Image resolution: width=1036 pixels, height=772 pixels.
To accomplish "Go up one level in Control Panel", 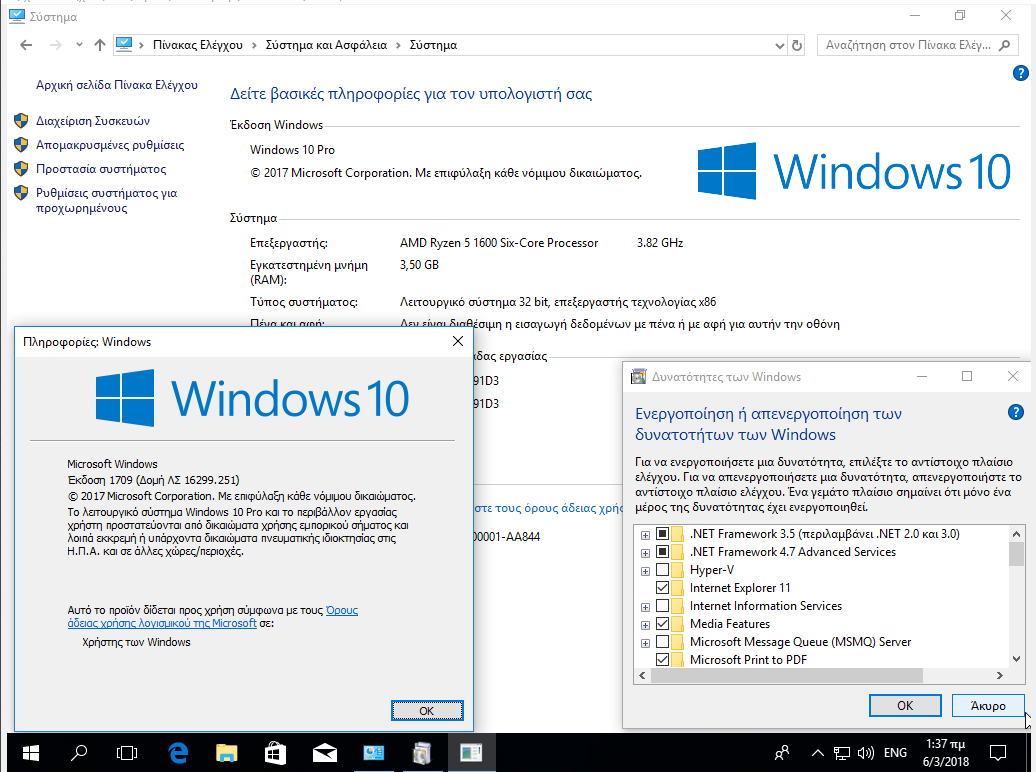I will 100,45.
